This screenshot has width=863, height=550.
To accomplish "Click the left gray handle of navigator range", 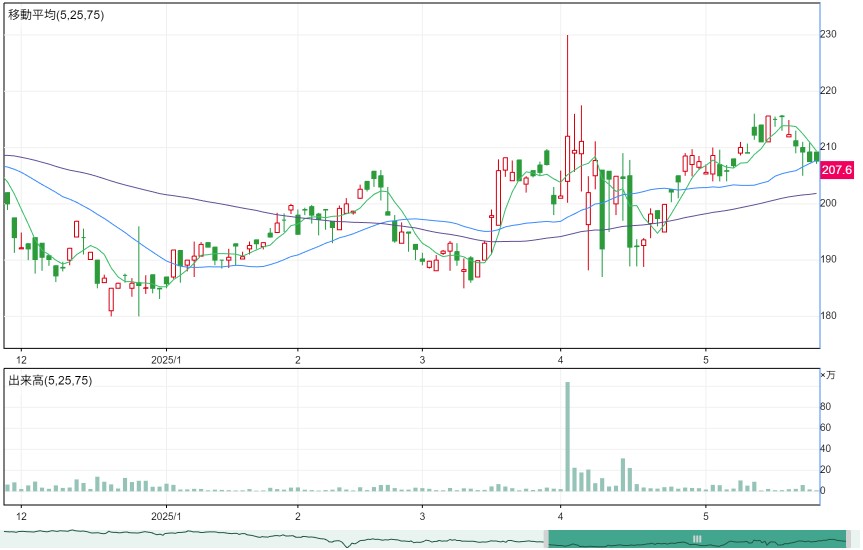I will click(546, 538).
